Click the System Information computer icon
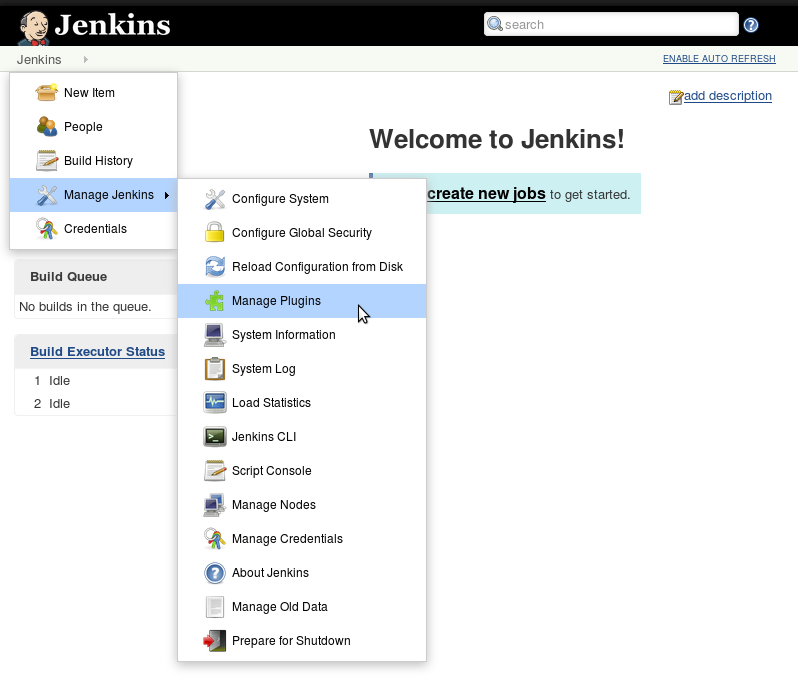Screen dimensions: 798x683 pyautogui.click(x=214, y=335)
